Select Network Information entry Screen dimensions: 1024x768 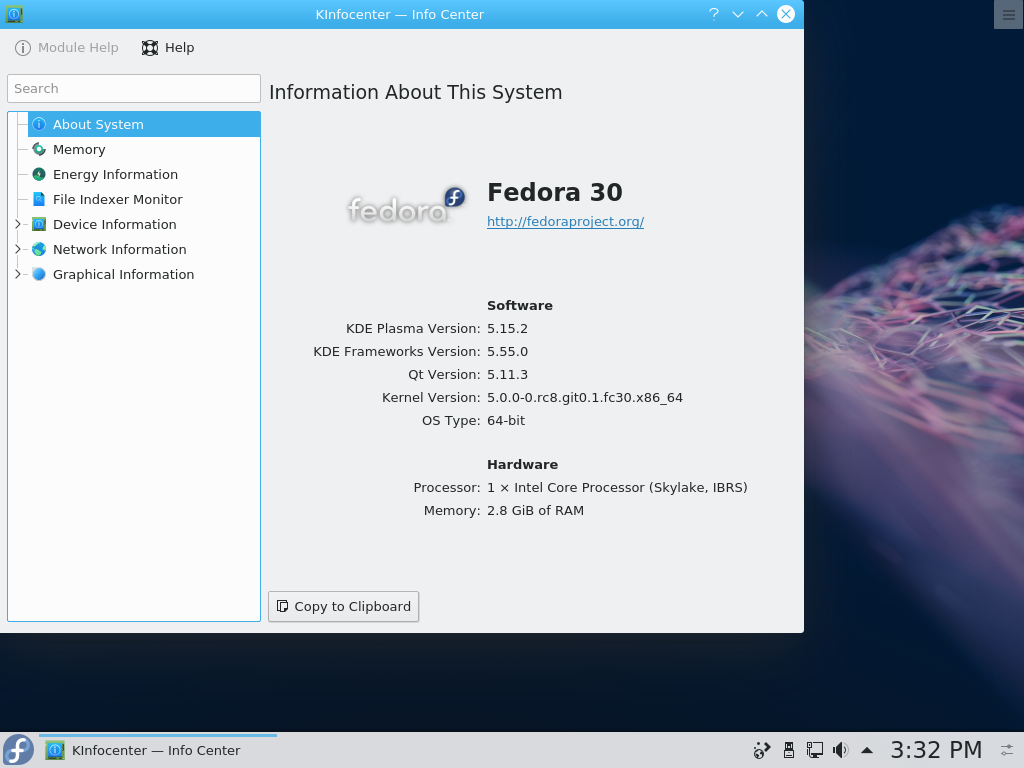tap(144, 249)
